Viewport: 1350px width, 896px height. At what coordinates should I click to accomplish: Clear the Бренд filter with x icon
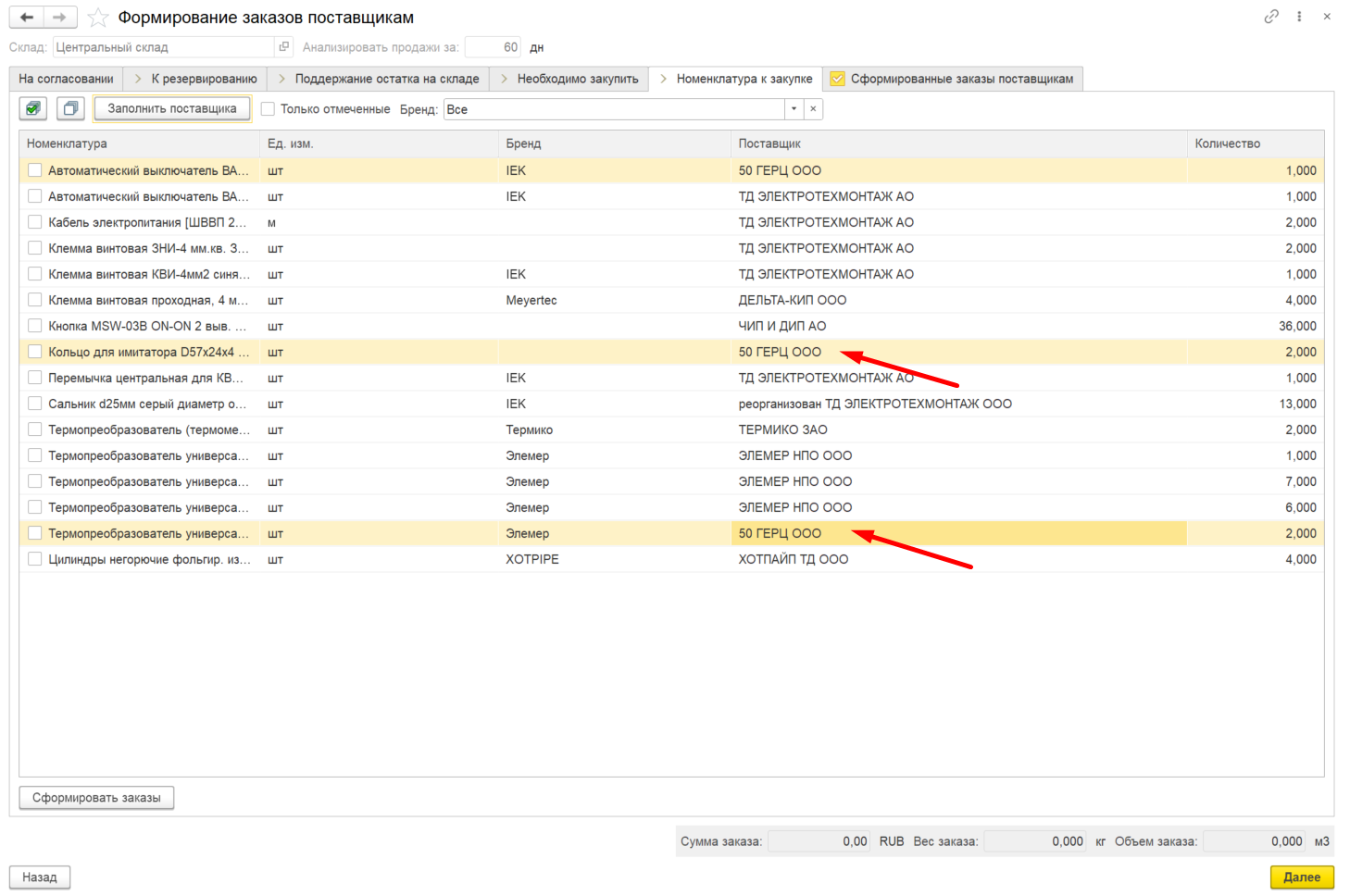813,109
